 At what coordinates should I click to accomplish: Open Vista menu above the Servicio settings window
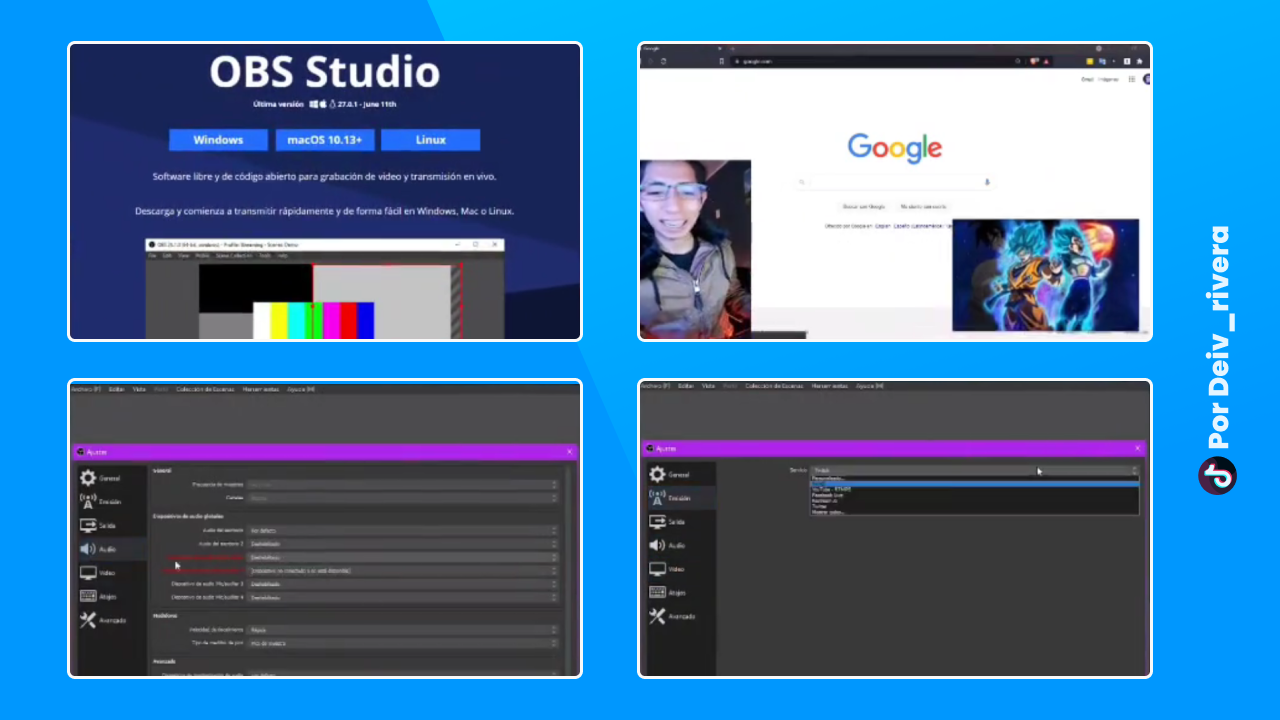tap(708, 386)
